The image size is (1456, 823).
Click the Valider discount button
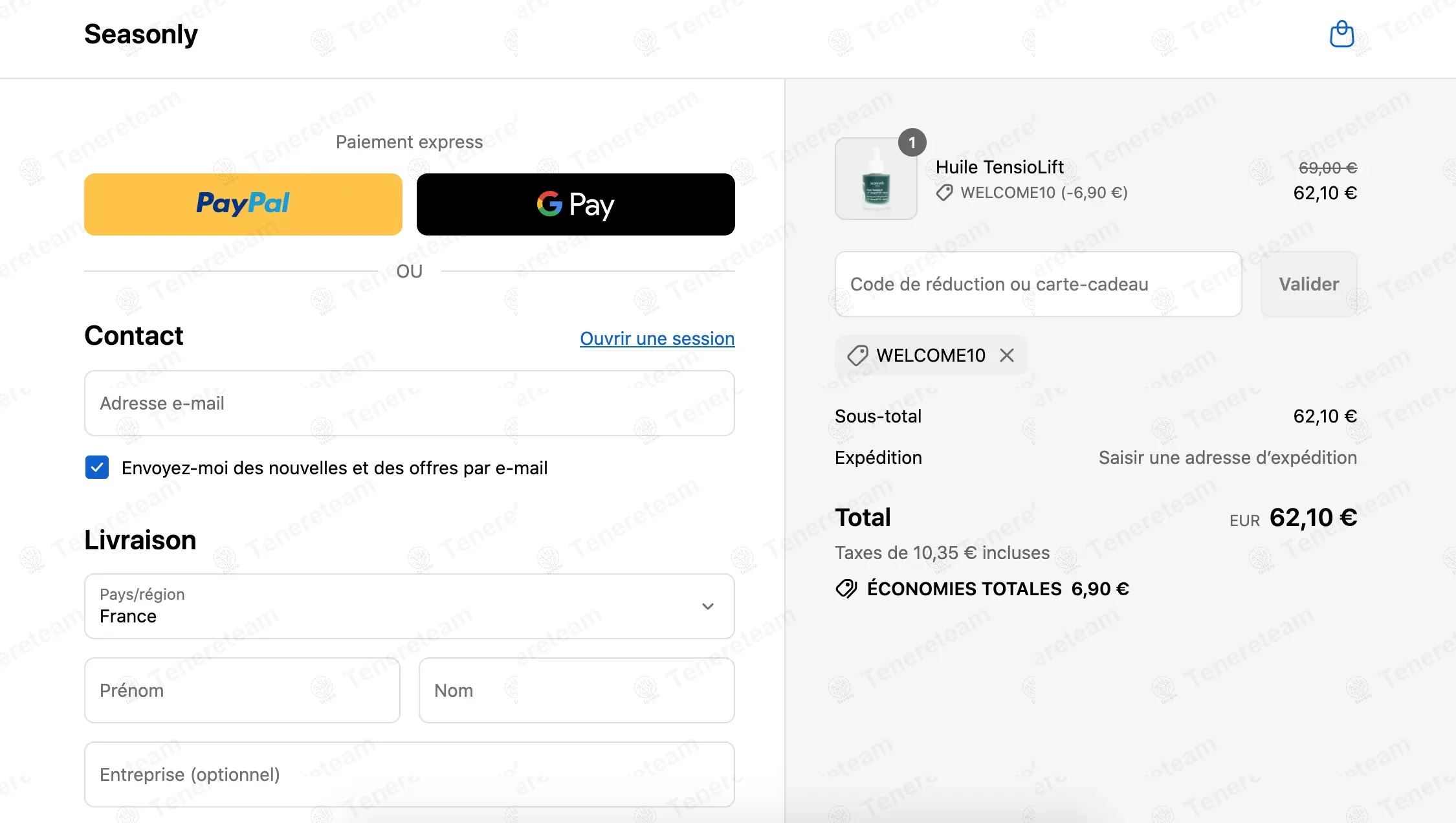tap(1309, 284)
